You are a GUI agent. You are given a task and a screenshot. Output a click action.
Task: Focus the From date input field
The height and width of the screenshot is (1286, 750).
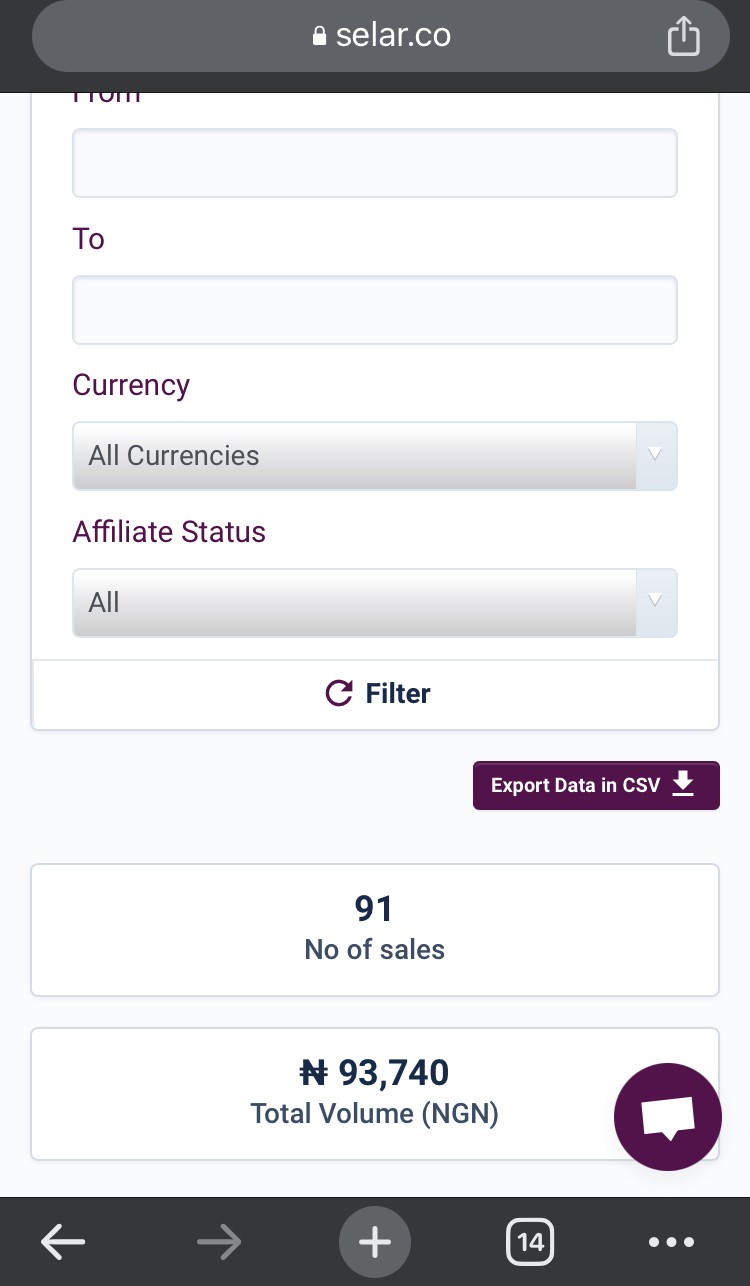(375, 163)
